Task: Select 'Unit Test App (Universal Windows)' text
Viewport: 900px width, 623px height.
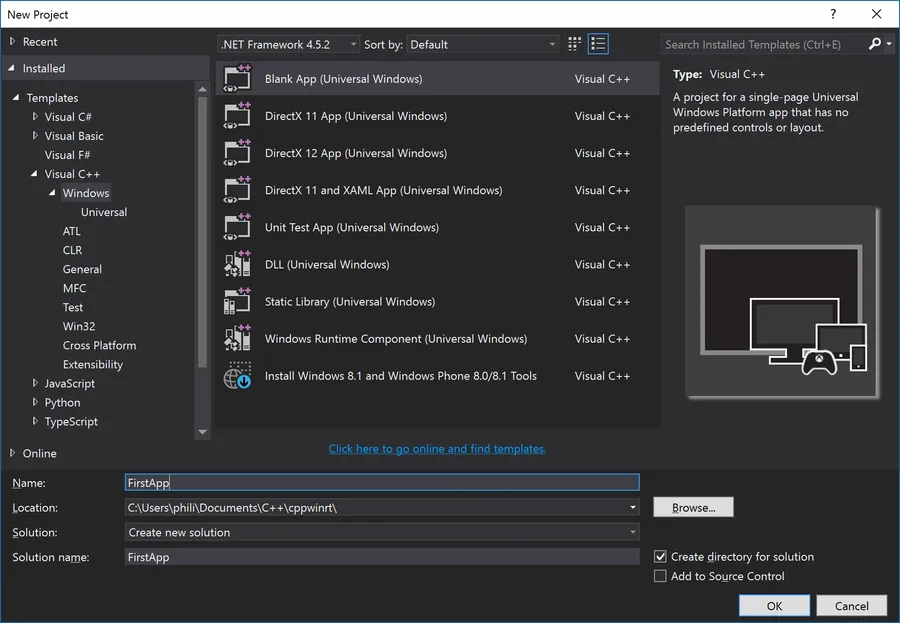Action: 352,227
